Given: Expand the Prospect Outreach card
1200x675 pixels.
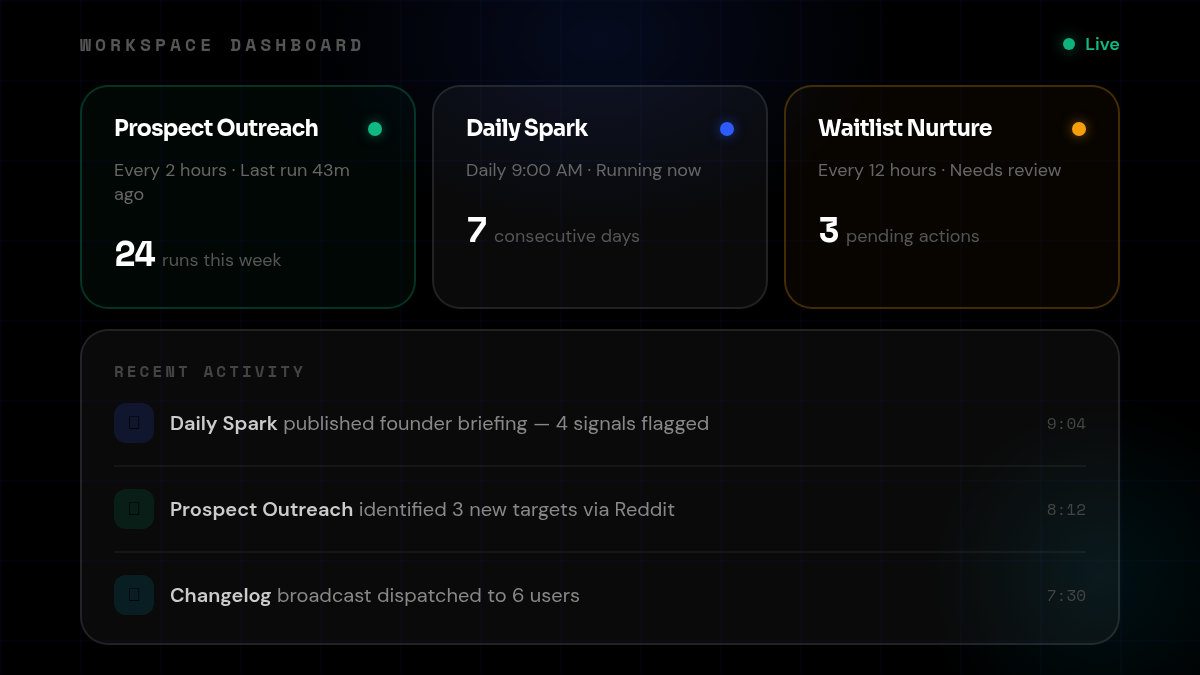Looking at the screenshot, I should [248, 197].
